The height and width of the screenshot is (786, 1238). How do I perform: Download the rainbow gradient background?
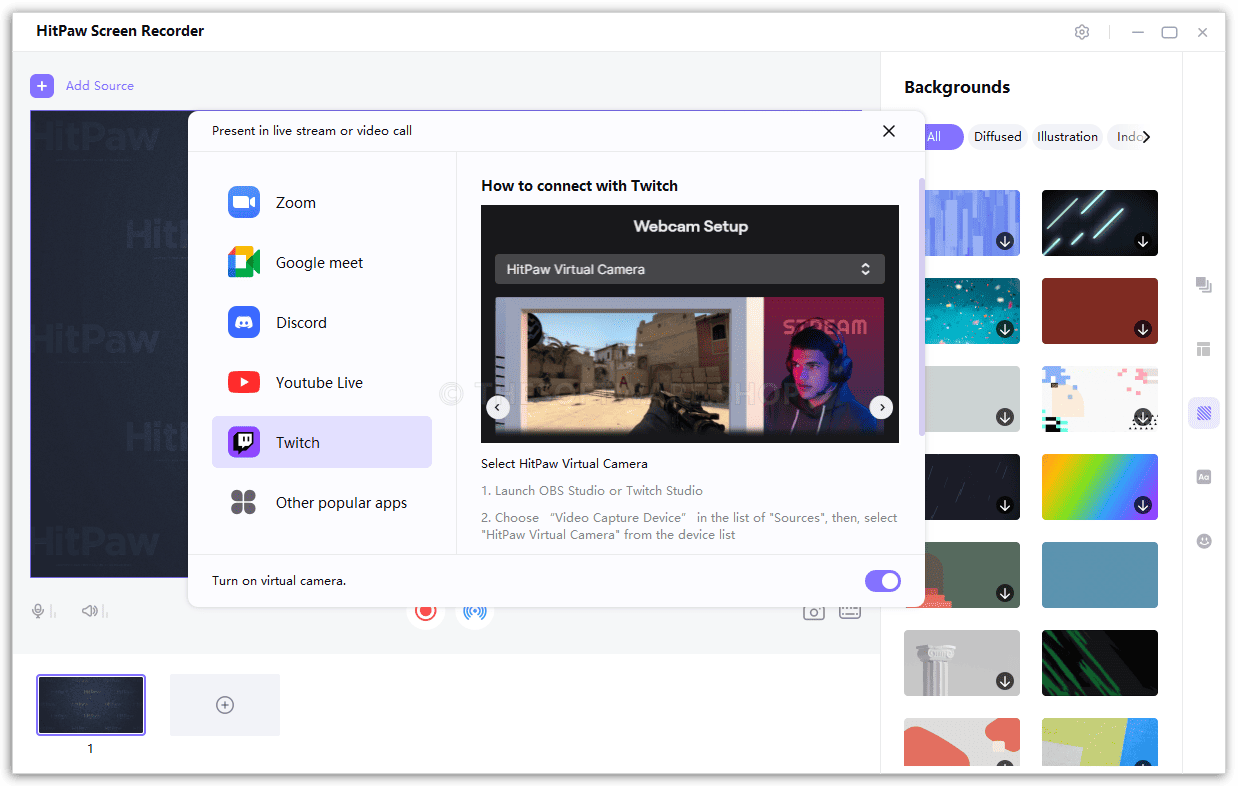[1143, 505]
